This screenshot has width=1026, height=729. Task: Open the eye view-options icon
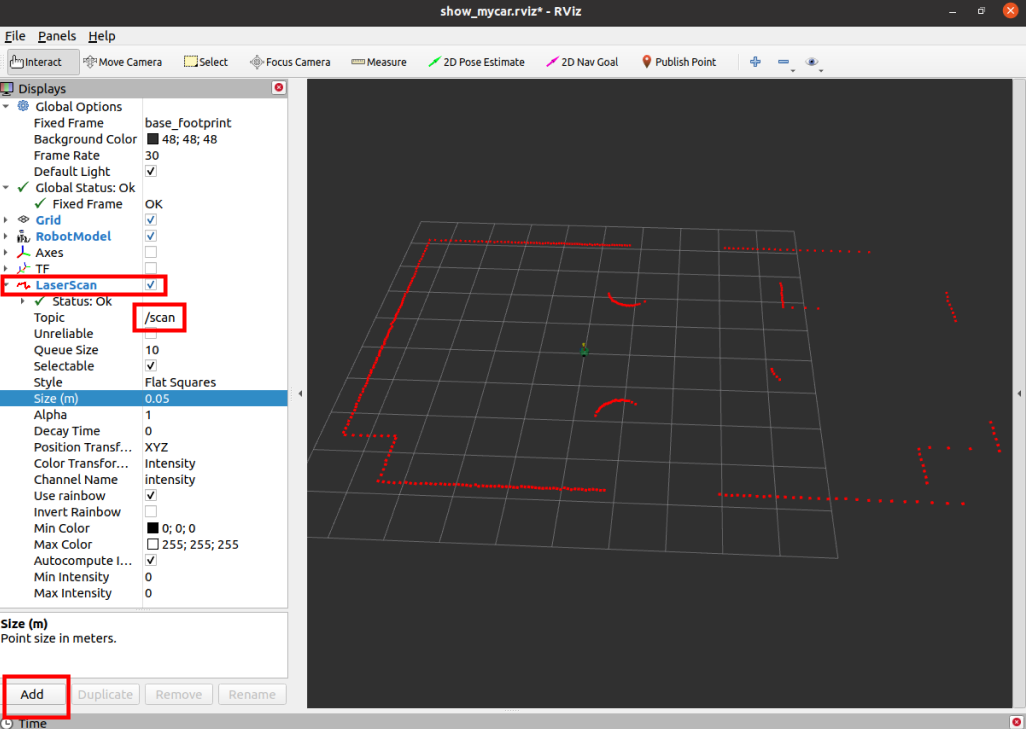tap(811, 62)
